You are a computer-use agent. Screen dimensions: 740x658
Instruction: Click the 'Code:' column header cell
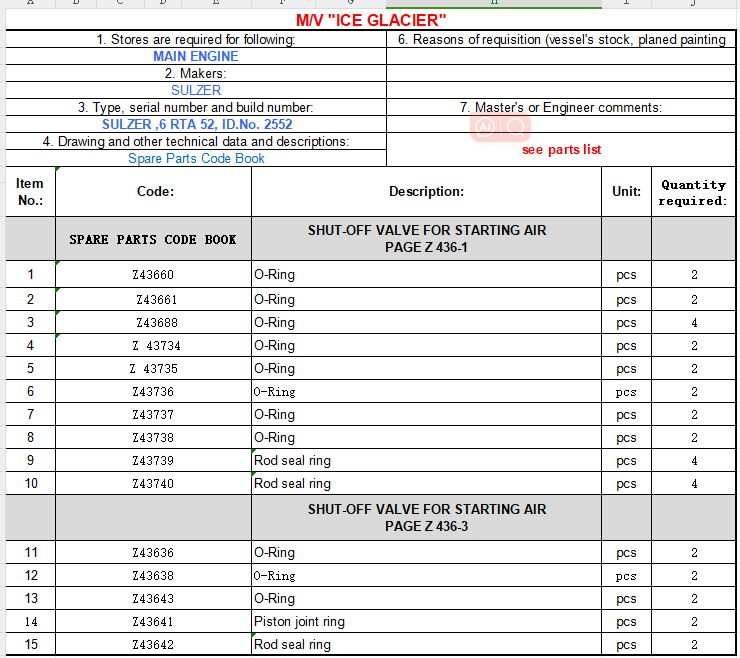(x=154, y=191)
